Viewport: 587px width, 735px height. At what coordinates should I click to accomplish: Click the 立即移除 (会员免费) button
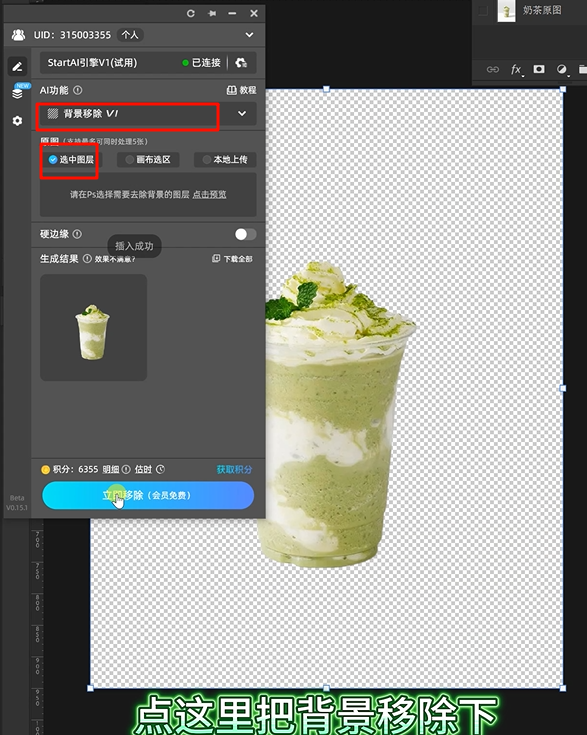click(148, 495)
